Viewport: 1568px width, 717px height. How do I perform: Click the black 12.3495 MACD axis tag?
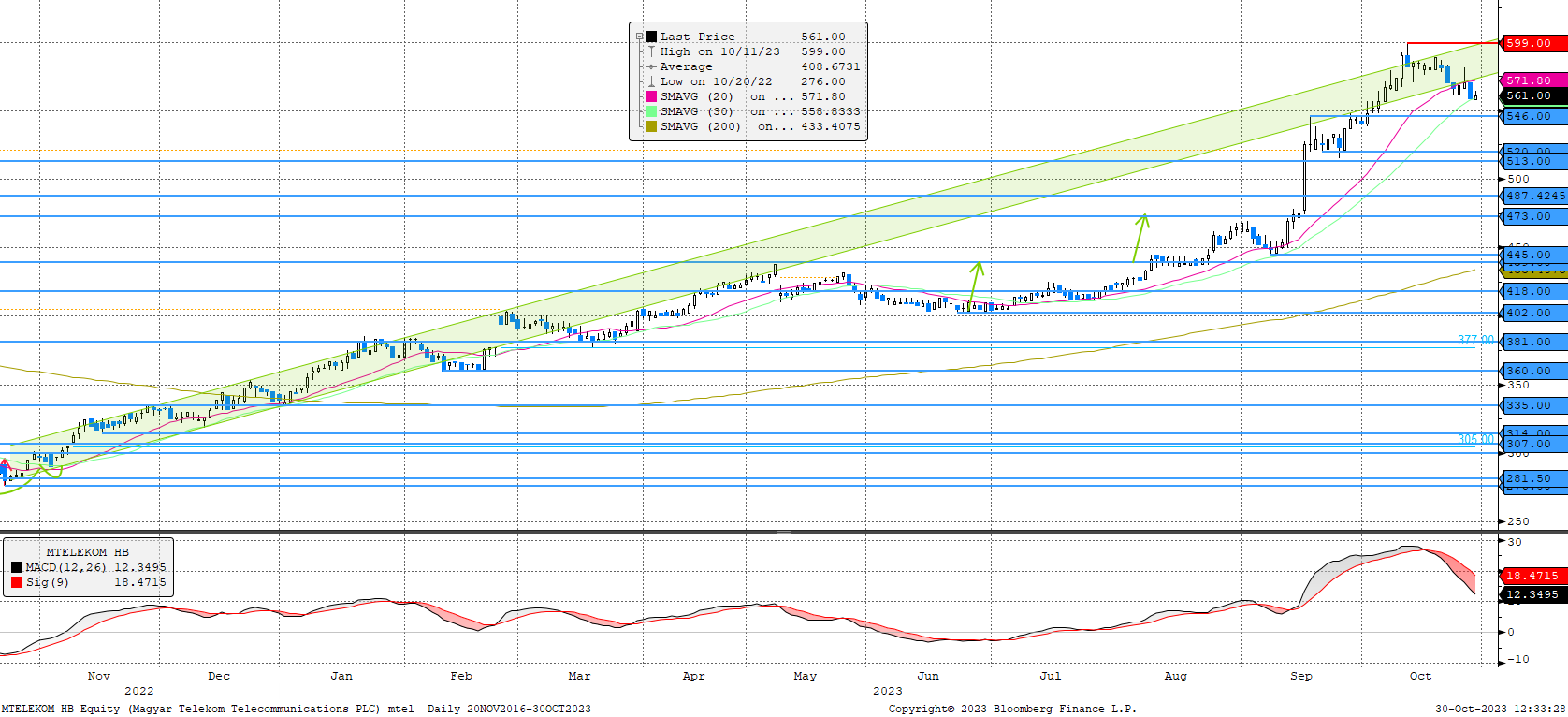[1533, 594]
